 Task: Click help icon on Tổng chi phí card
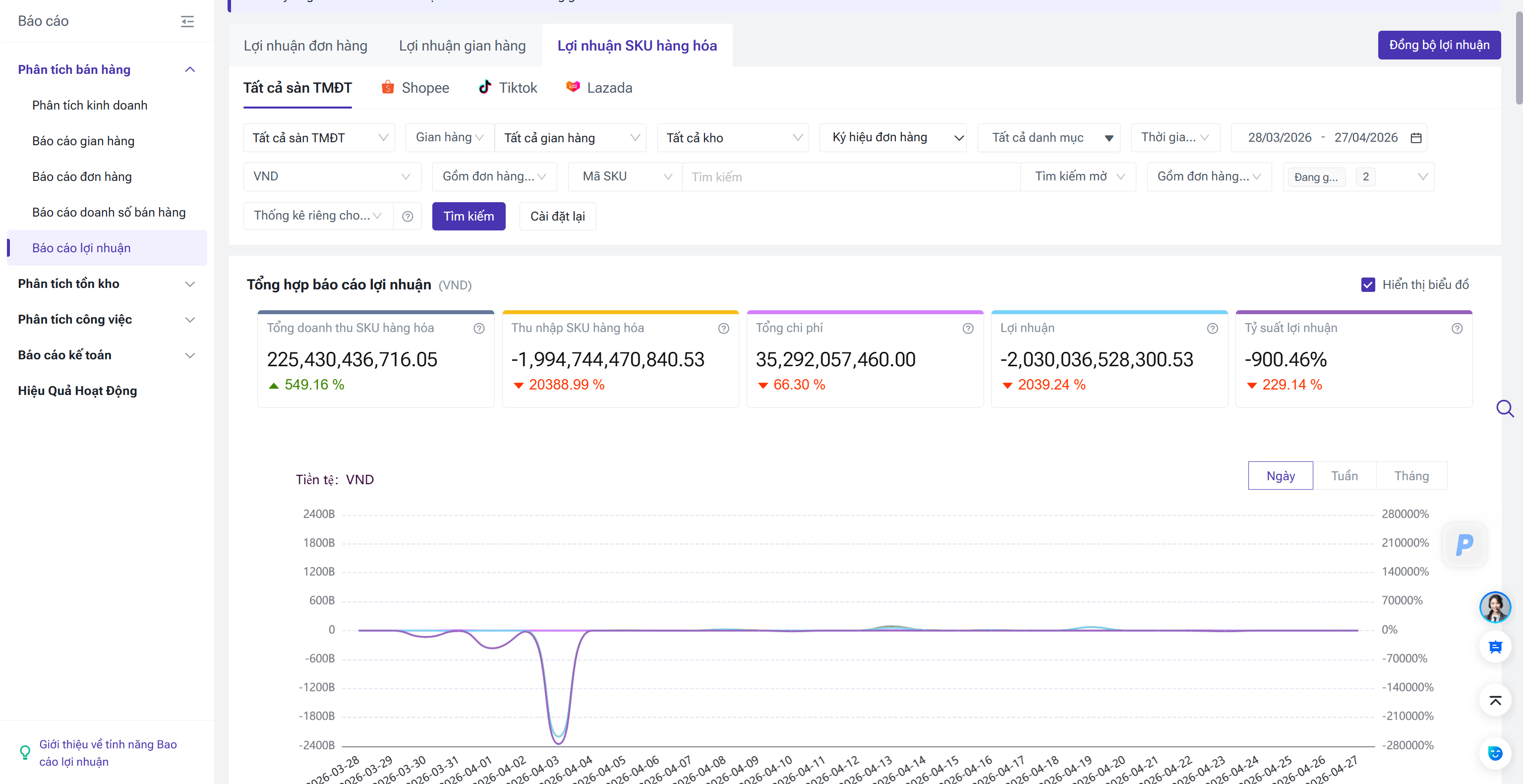[967, 329]
